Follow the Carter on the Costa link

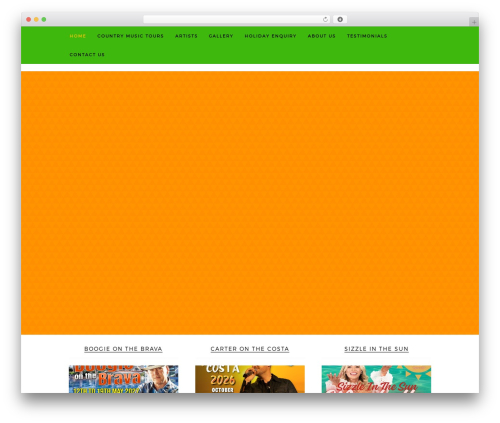pos(250,349)
